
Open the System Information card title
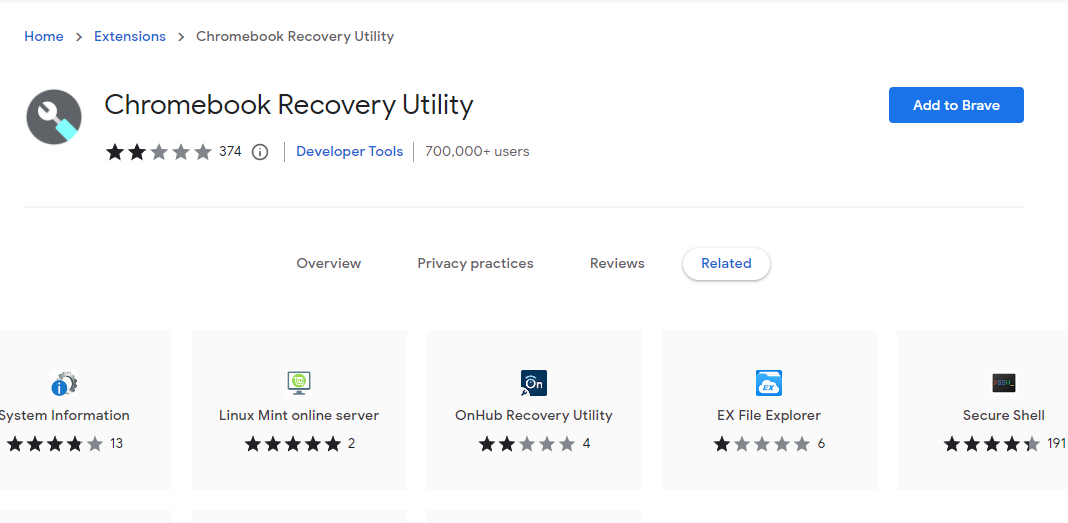[64, 415]
